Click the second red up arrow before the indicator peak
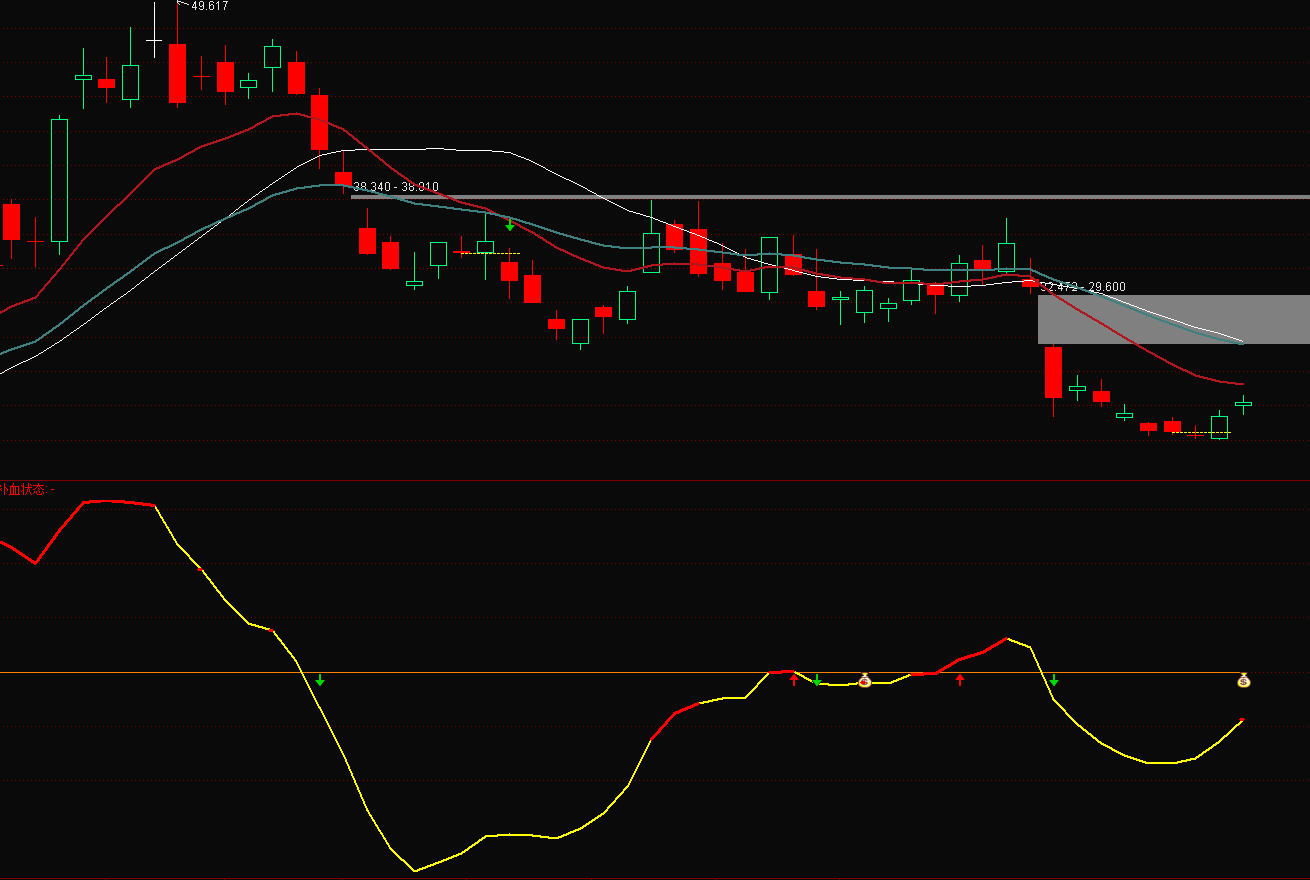1310x880 pixels. 960,680
